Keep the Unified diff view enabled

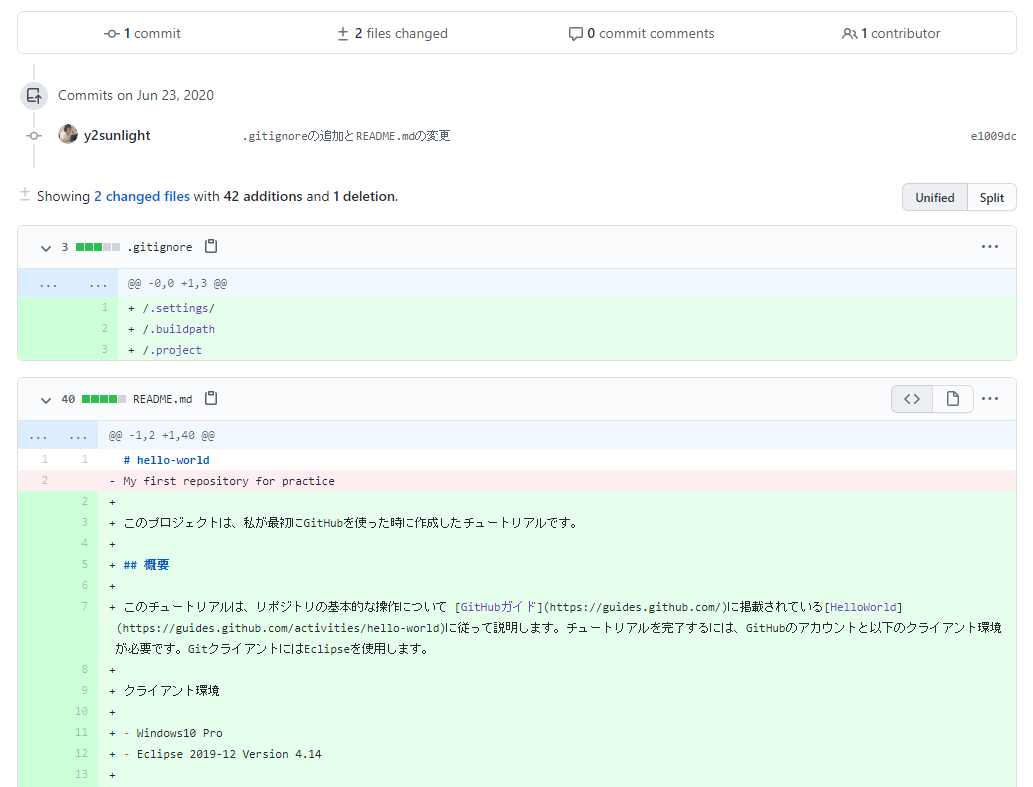[x=934, y=197]
